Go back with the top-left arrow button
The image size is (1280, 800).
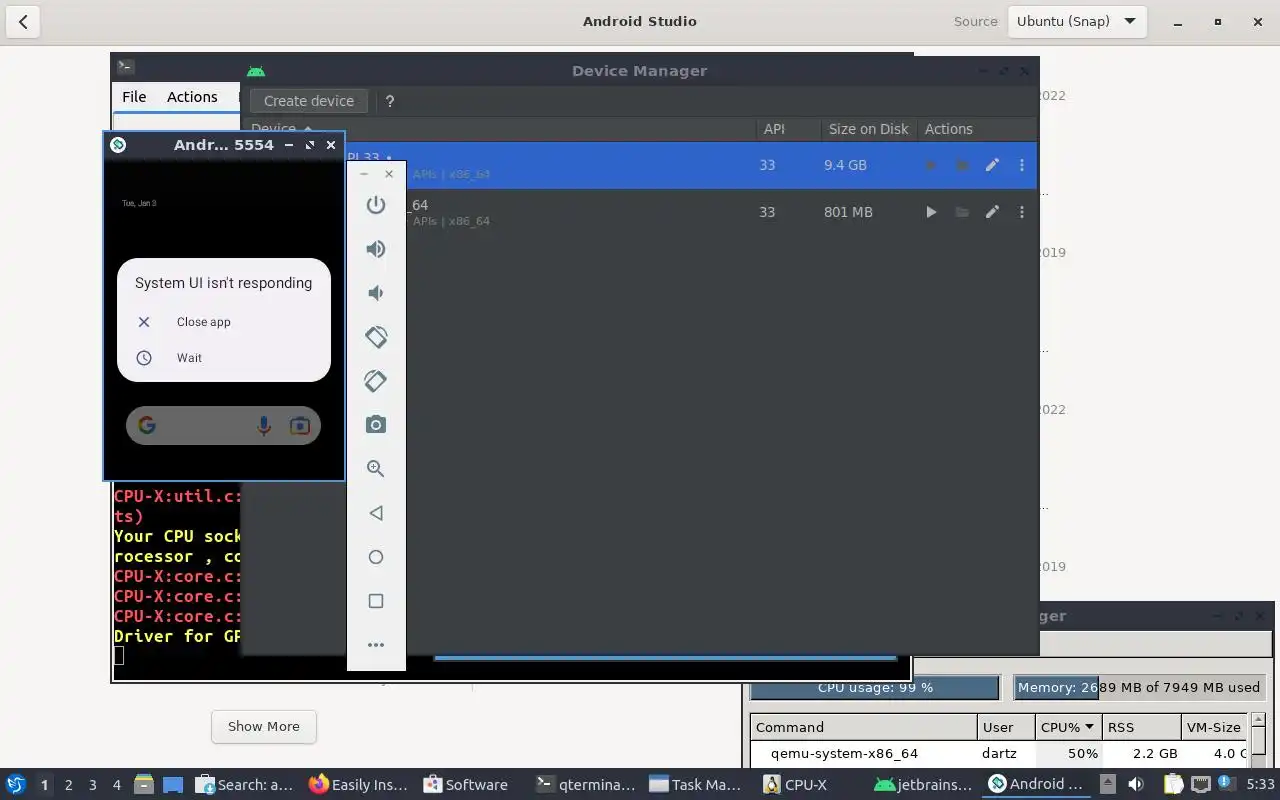point(23,21)
